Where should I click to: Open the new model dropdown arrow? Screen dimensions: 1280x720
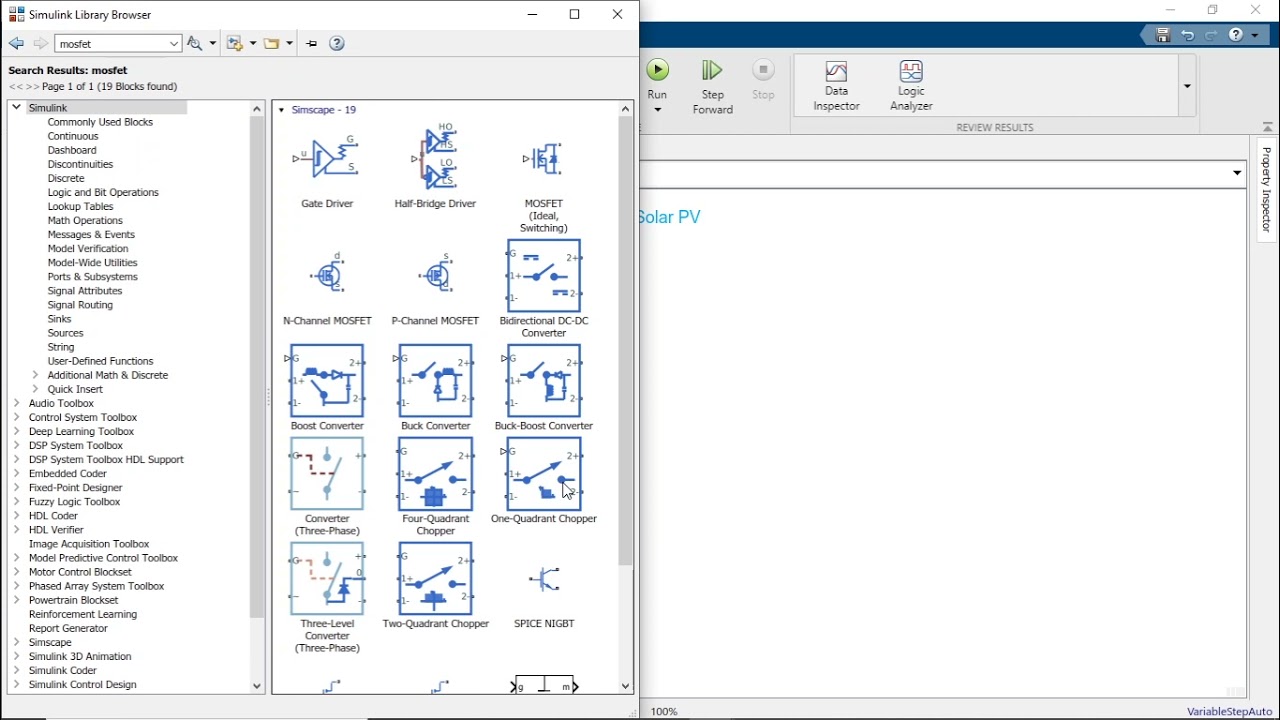coord(253,43)
